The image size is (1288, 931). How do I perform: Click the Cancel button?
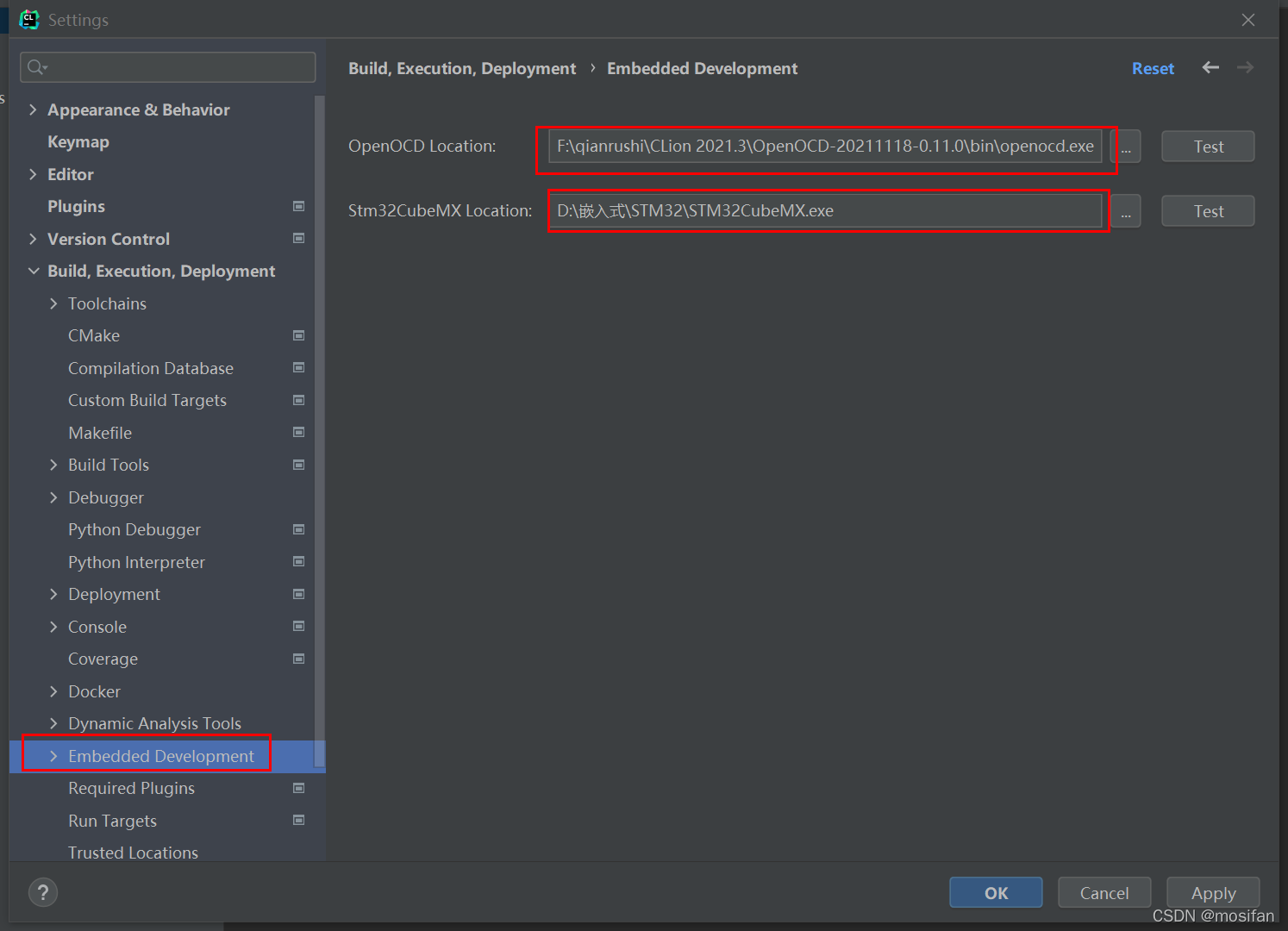click(x=1104, y=893)
